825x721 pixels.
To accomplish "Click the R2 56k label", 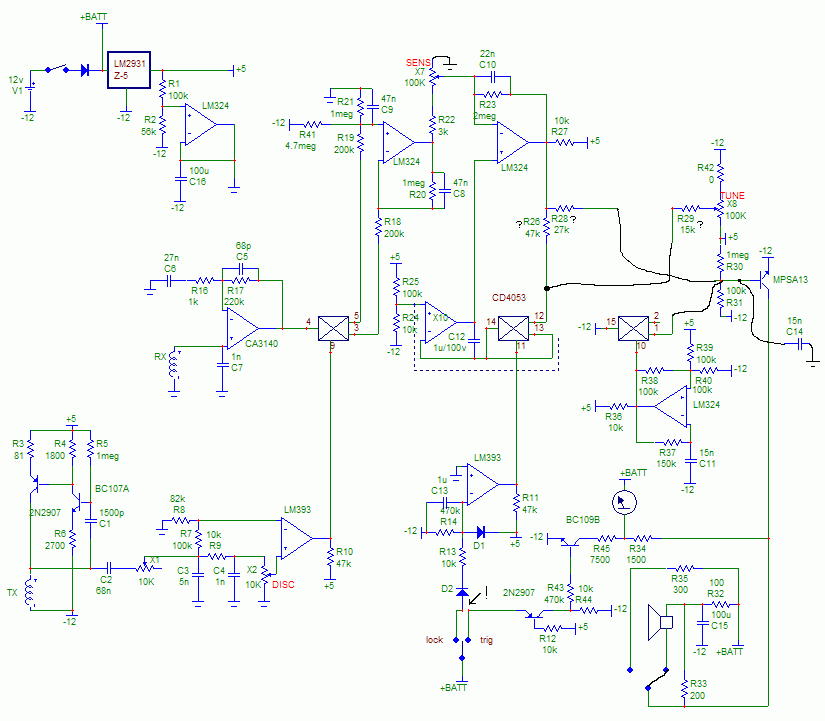I will point(149,125).
